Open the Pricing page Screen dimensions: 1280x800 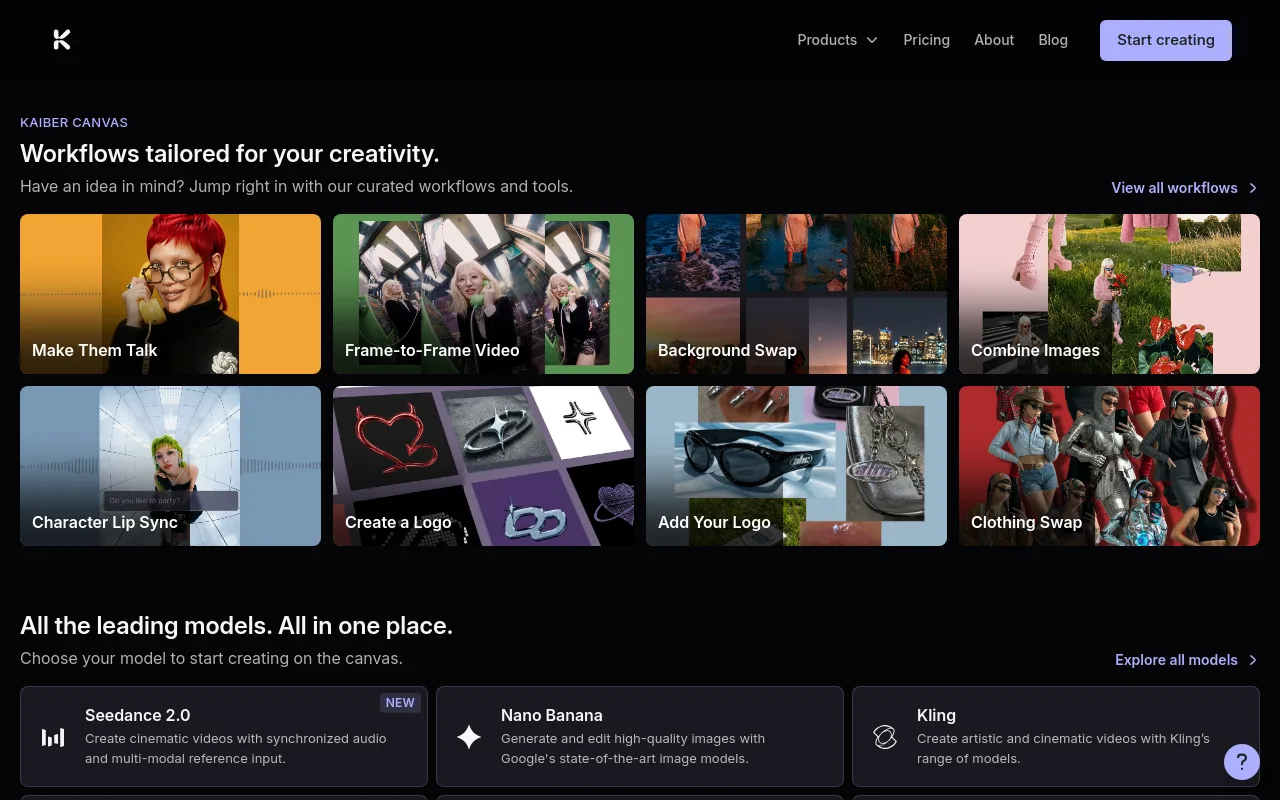pyautogui.click(x=926, y=40)
